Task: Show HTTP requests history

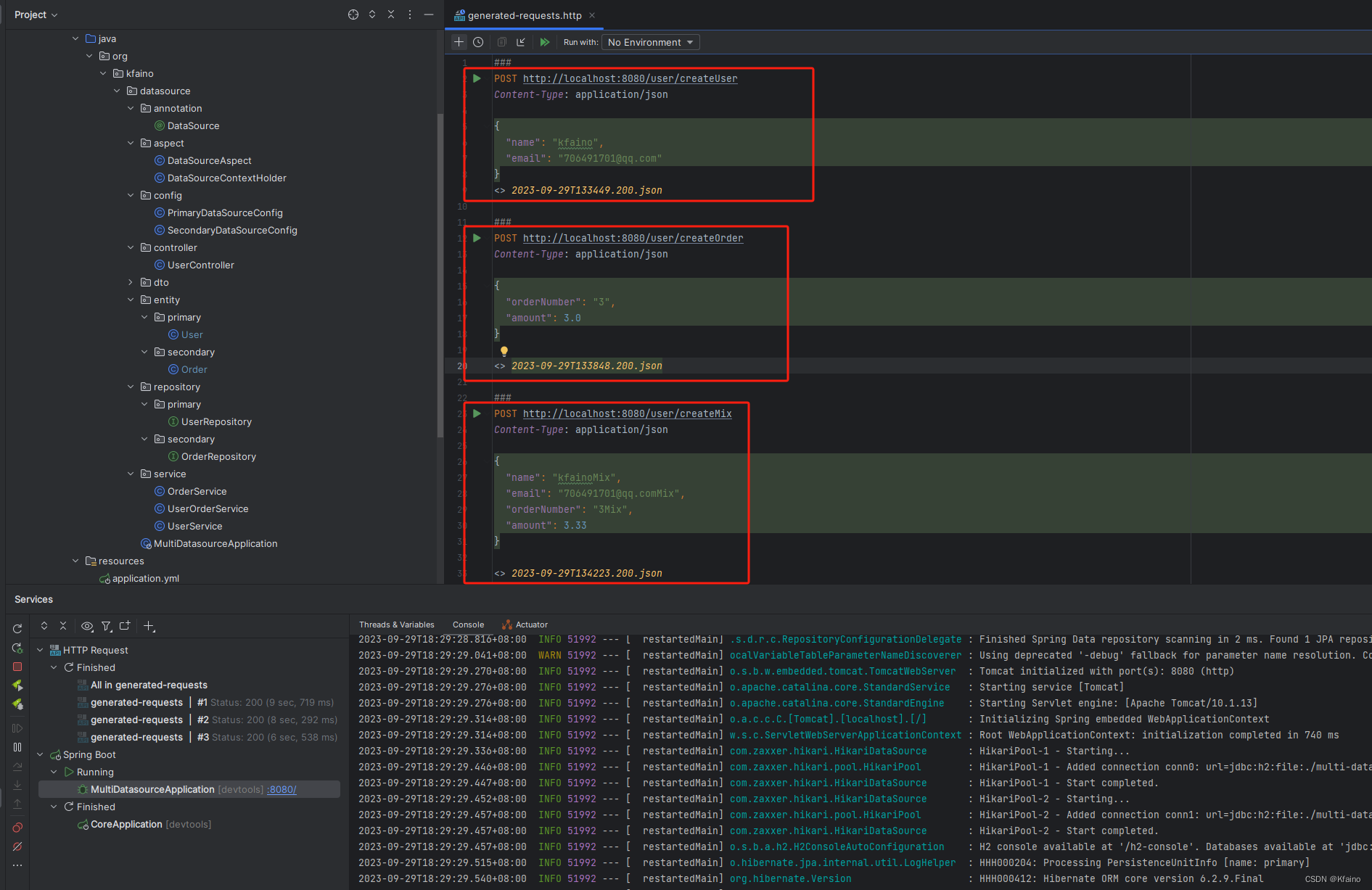Action: [478, 42]
